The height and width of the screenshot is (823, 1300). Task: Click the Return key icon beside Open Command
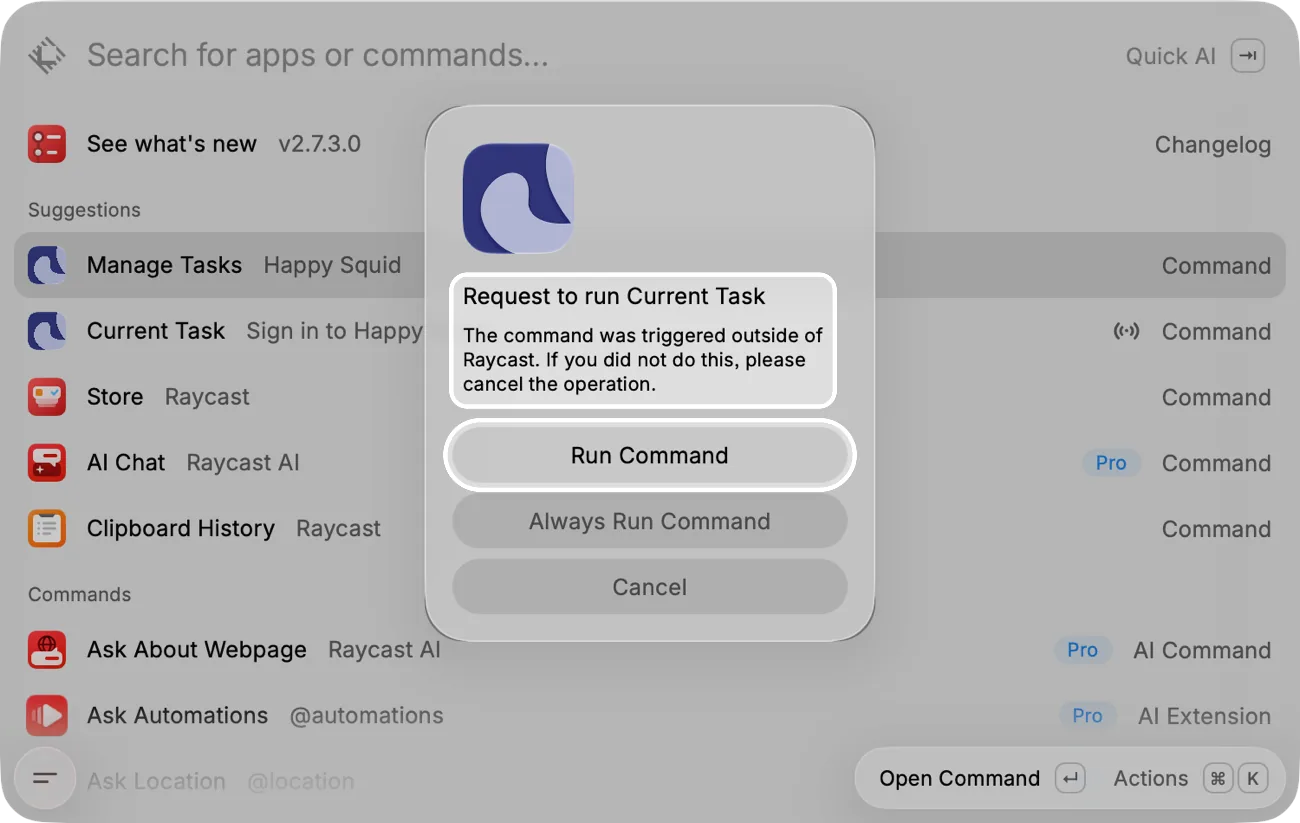[x=1070, y=779]
